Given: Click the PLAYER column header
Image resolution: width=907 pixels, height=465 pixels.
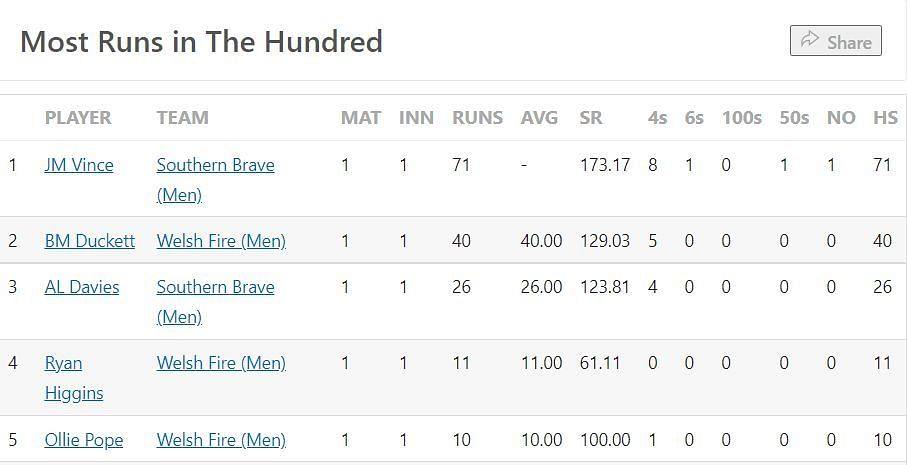Looking at the screenshot, I should (x=78, y=118).
